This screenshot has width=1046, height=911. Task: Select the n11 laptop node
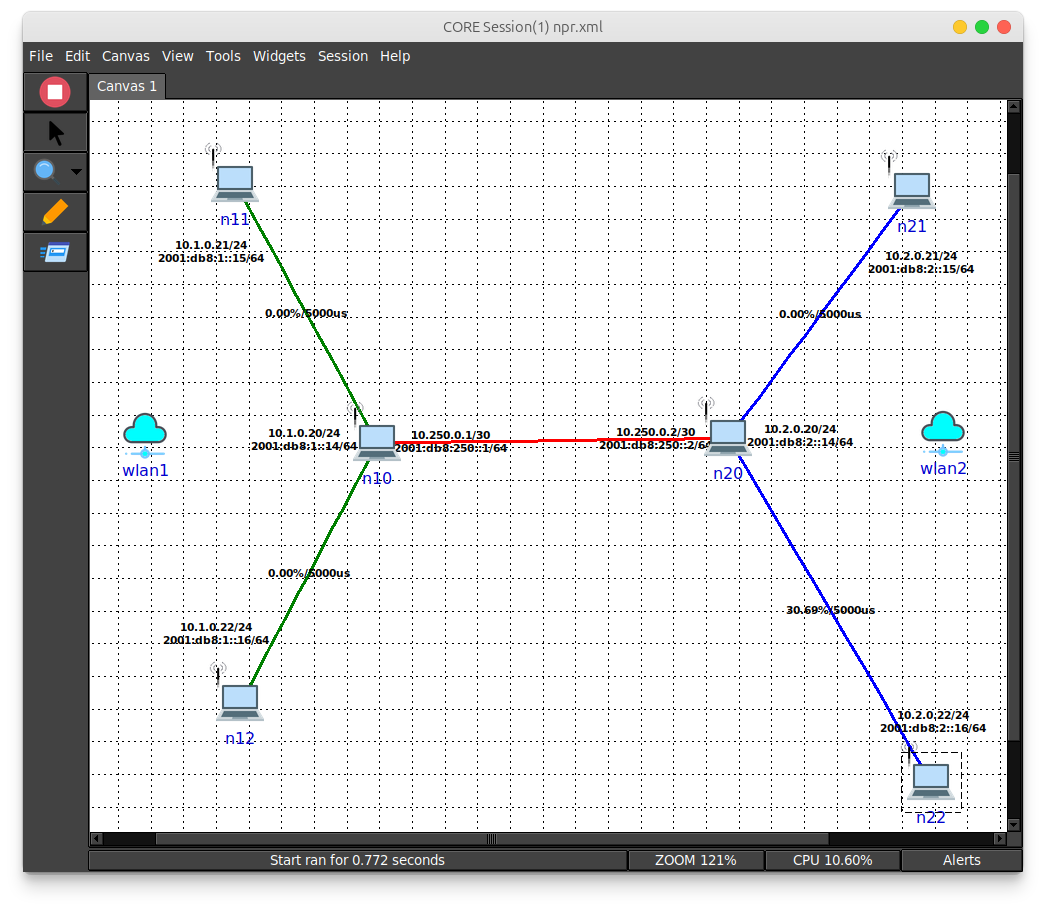point(235,183)
